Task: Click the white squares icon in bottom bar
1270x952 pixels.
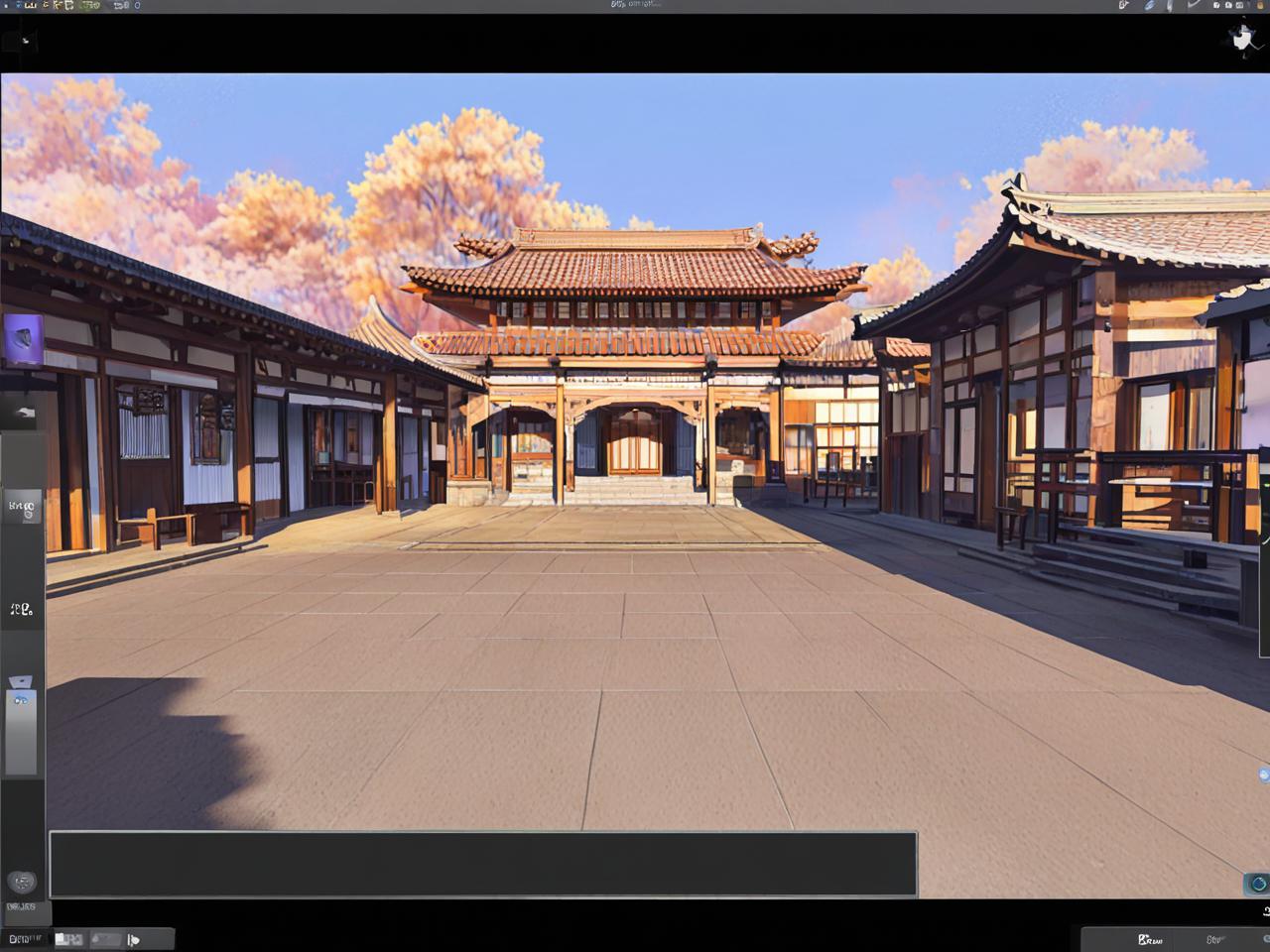Action: coord(68,938)
